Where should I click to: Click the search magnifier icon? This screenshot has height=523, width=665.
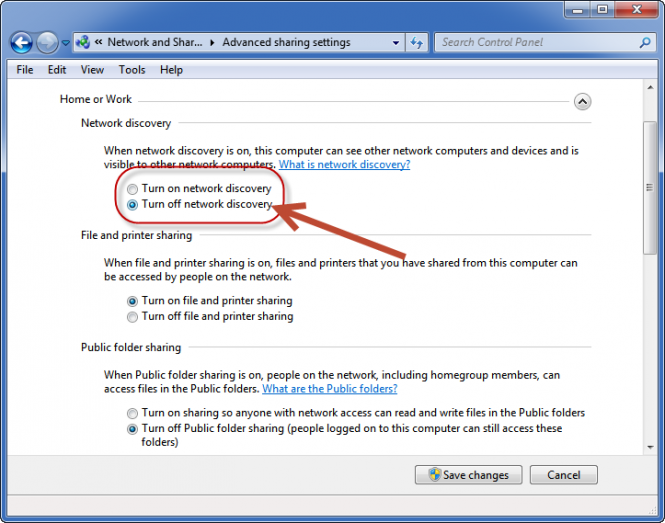(645, 43)
